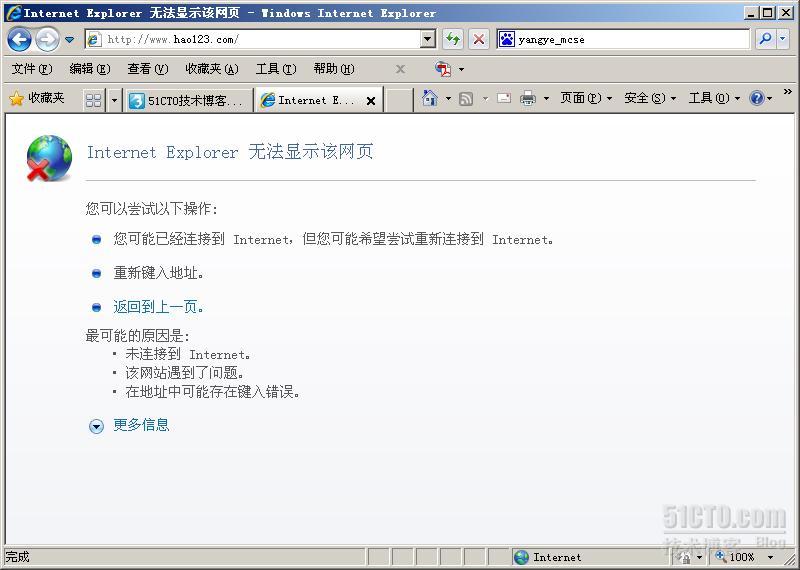The height and width of the screenshot is (570, 800).
Task: Open the 编辑(E) menu
Action: 90,69
